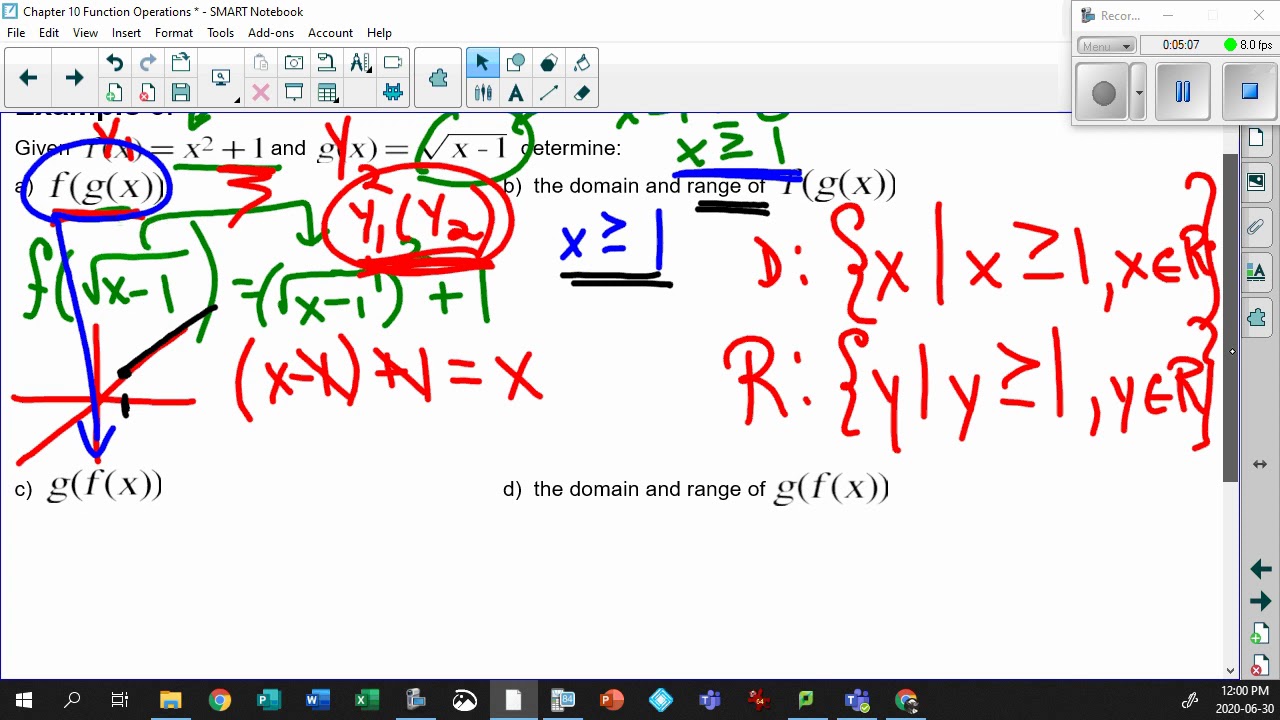Open the Attachments paperclip tab
Image resolution: width=1280 pixels, height=720 pixels.
(x=1256, y=228)
